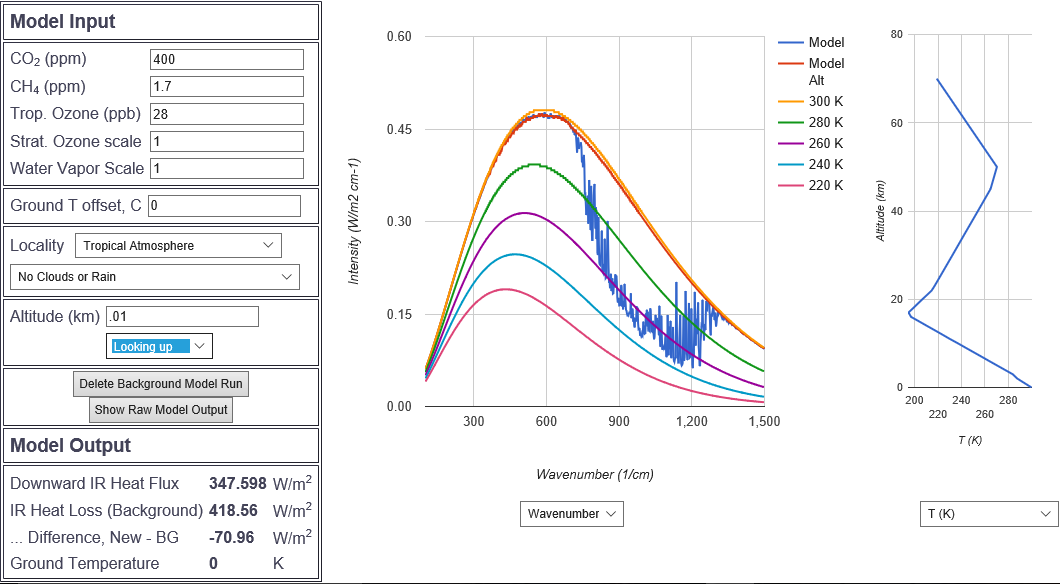Select the Trop. Ozone (ppb) field

(x=226, y=114)
